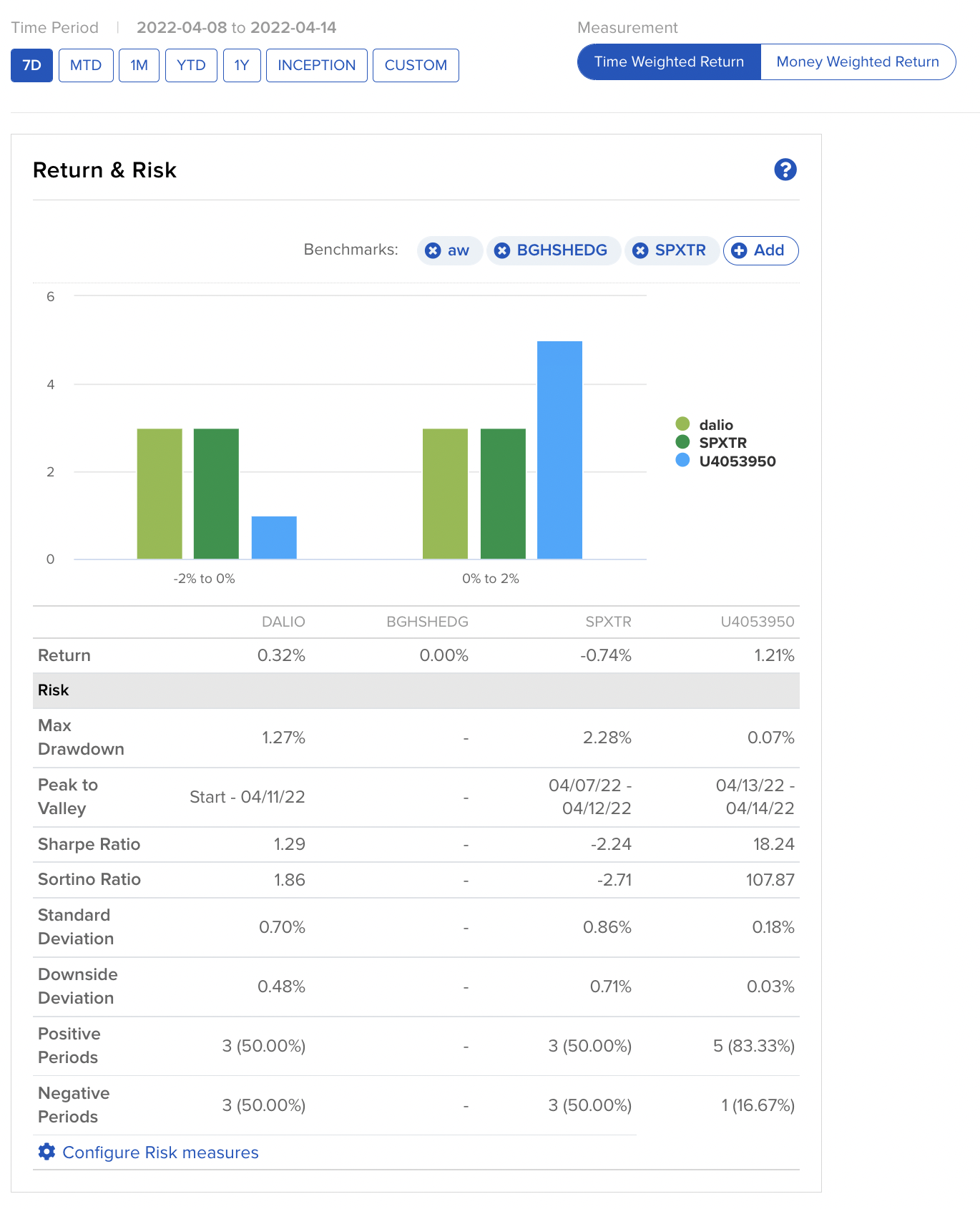Select Time Weighted Return measurement
Screen dimensions: 980x1209
(669, 62)
